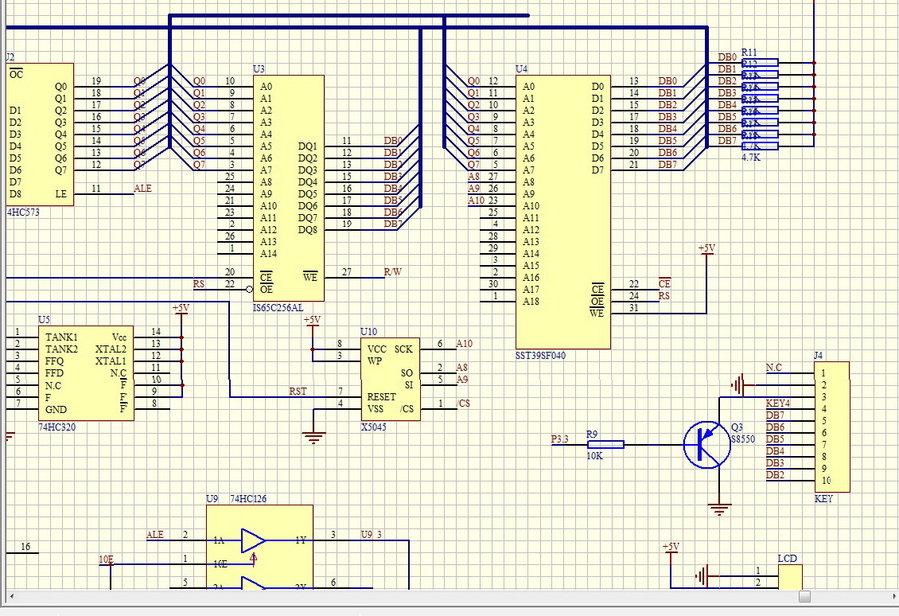Image resolution: width=899 pixels, height=616 pixels.
Task: Select the R/W net label on U3
Action: (x=393, y=272)
